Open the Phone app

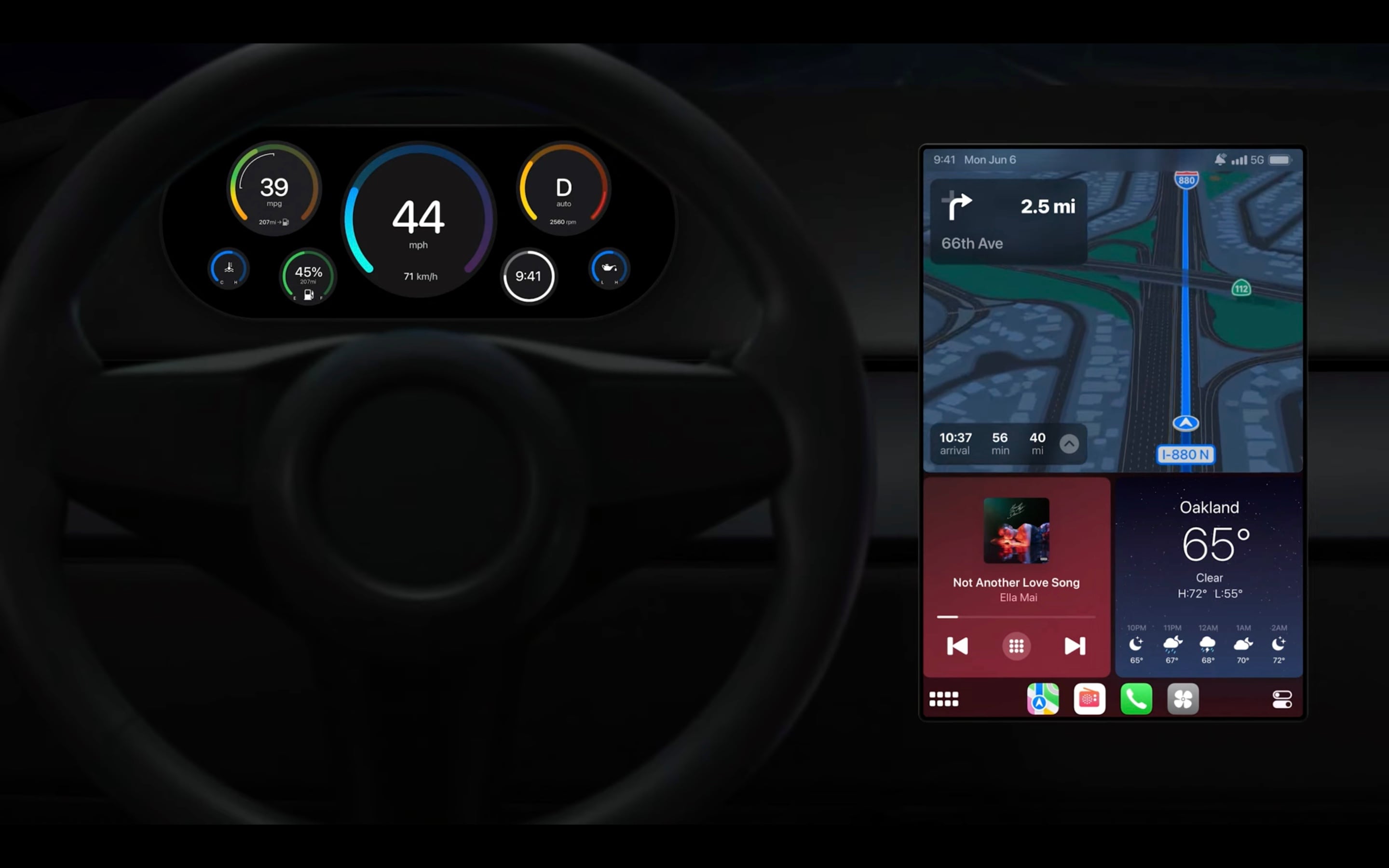pos(1135,698)
